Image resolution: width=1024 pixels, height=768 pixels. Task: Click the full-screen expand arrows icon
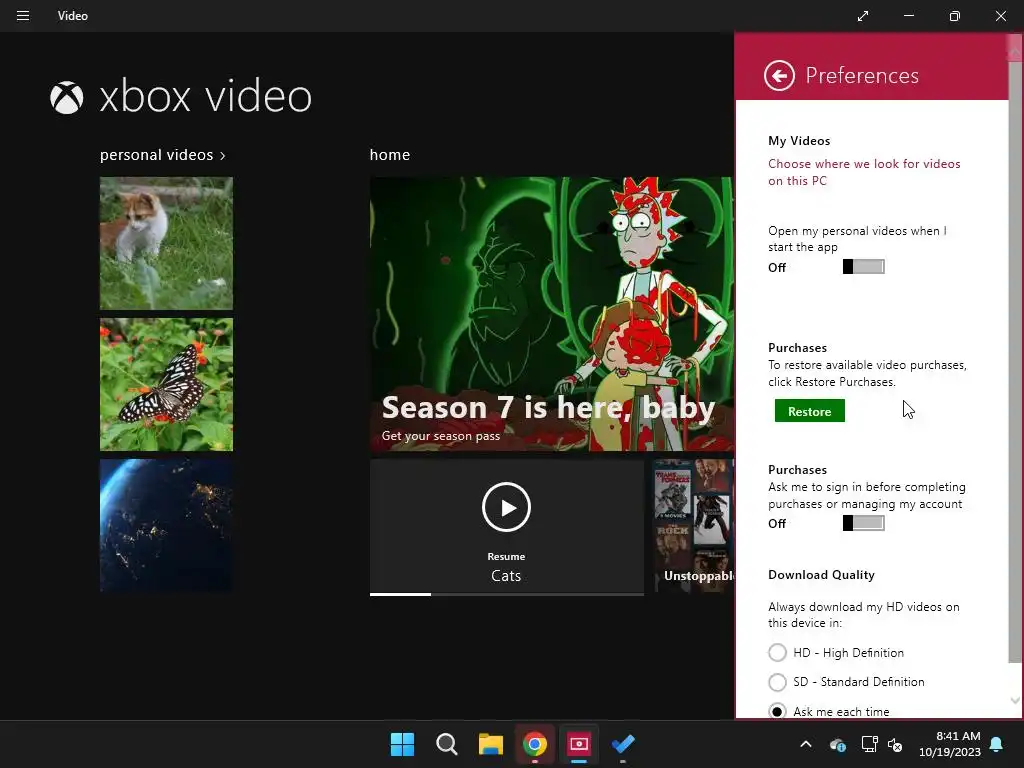click(863, 16)
